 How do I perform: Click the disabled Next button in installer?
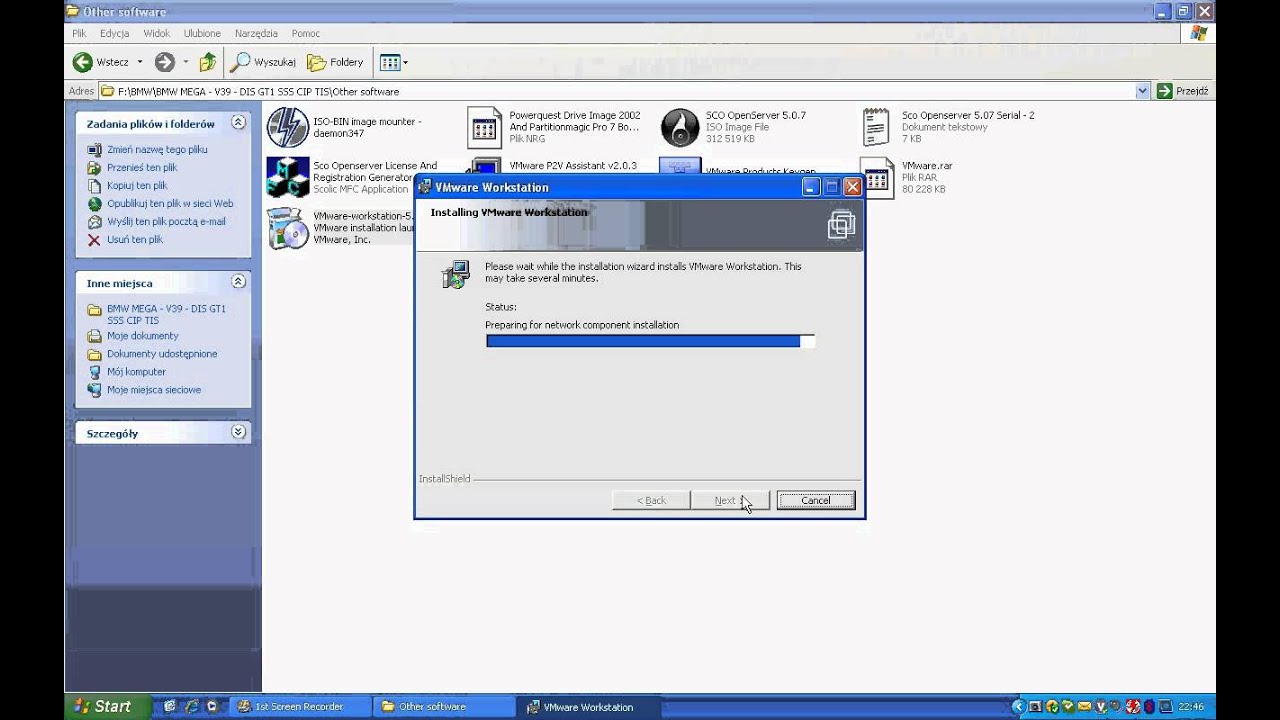730,500
